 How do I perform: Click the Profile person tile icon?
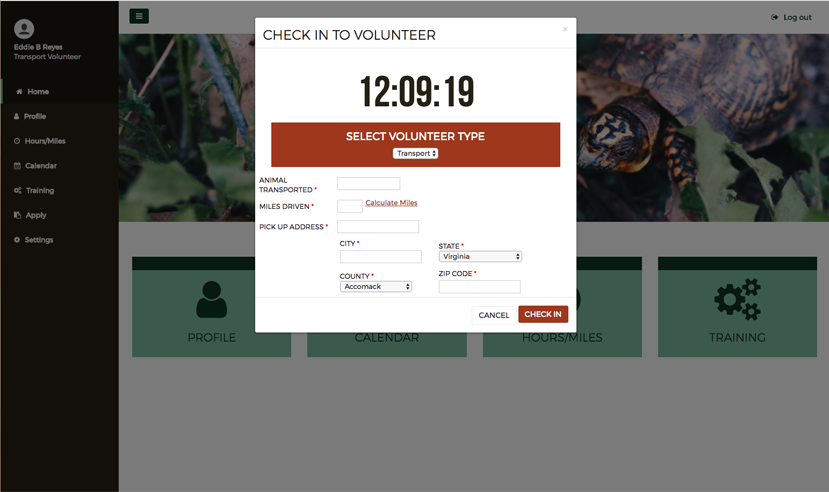coord(211,299)
